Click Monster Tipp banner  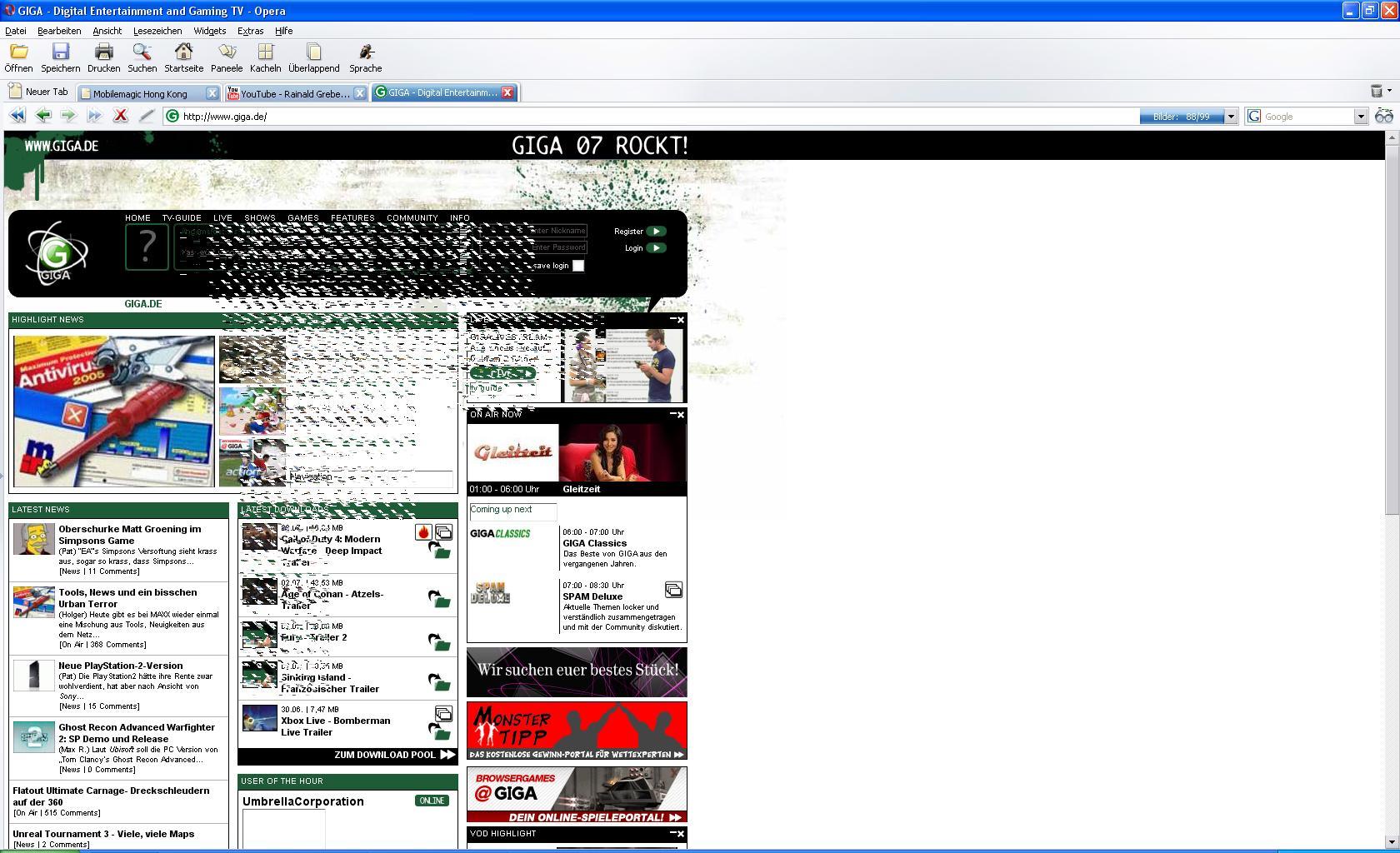click(x=577, y=731)
